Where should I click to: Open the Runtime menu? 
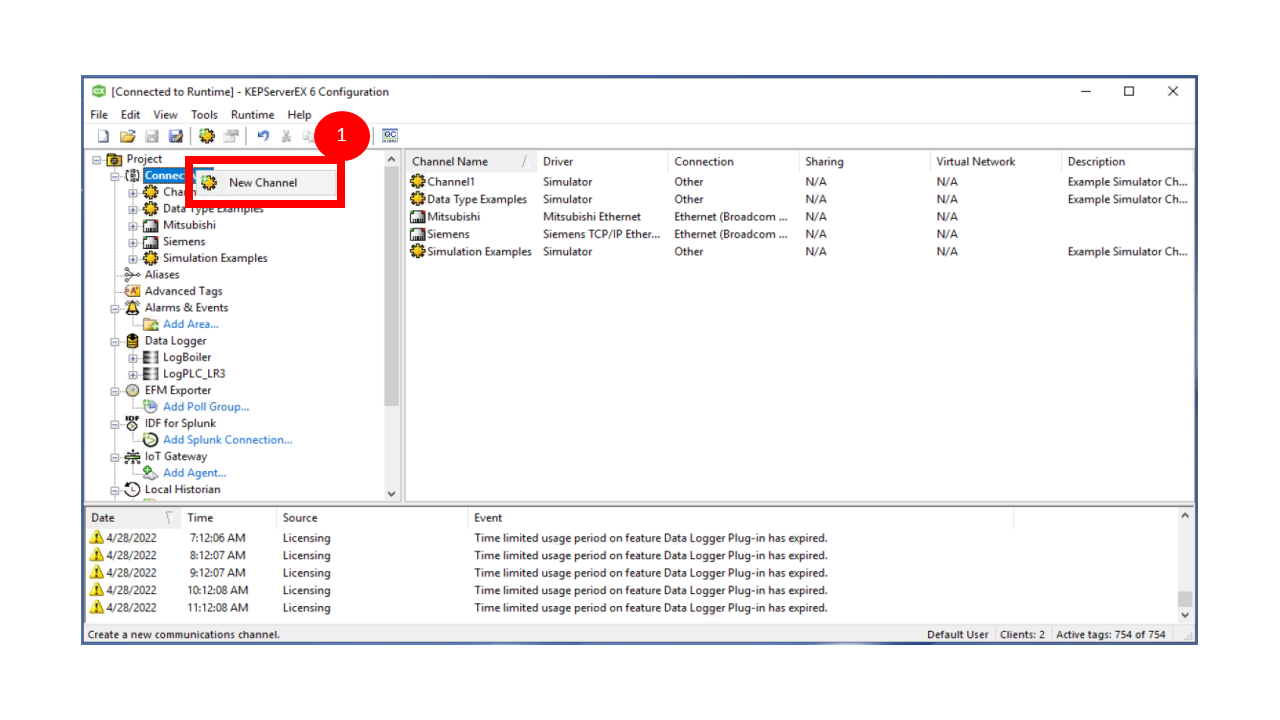(253, 115)
